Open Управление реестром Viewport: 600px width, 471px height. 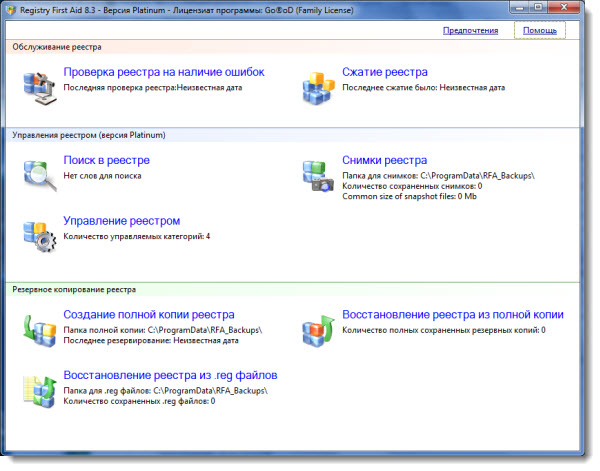121,221
